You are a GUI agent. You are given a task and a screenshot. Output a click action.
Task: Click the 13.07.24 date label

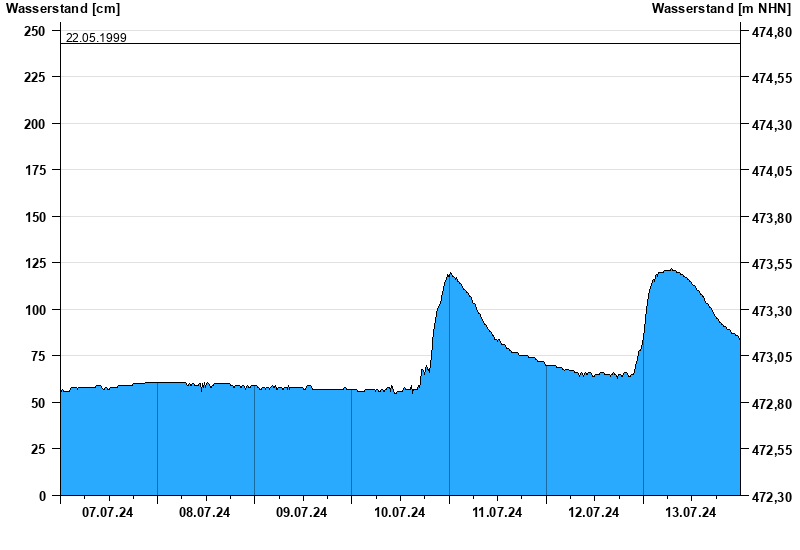(x=691, y=512)
